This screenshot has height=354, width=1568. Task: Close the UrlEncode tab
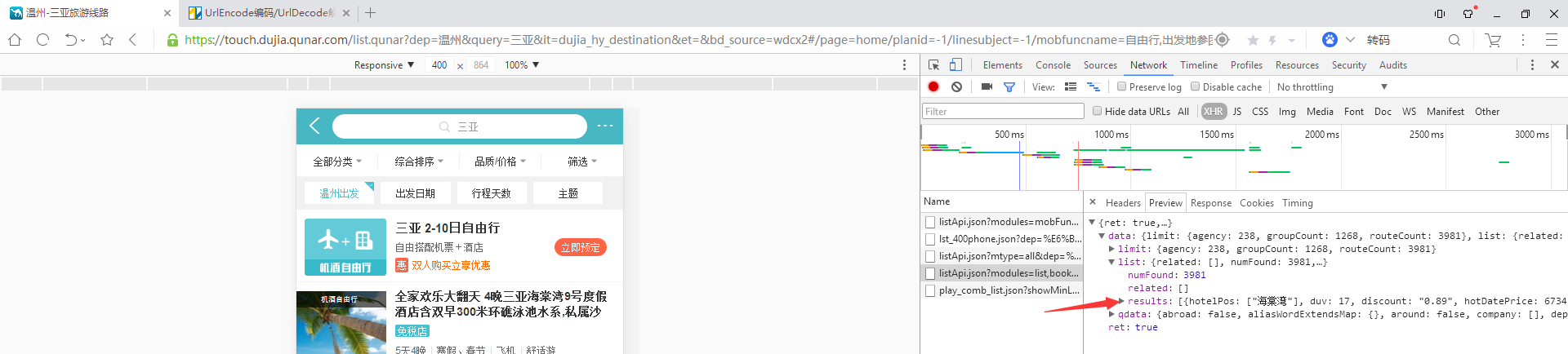346,13
